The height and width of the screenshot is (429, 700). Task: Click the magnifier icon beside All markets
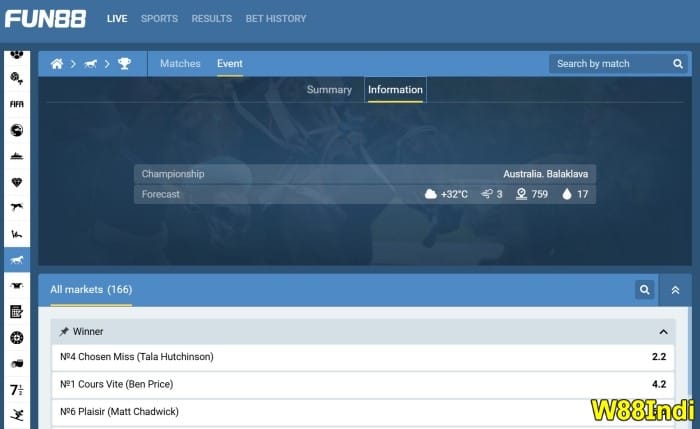645,290
